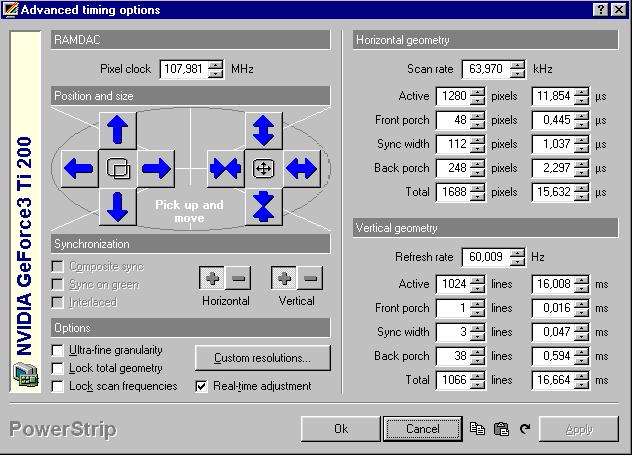Select negative vertical sync polarity
Image resolution: width=633 pixels, height=456 pixels.
click(x=311, y=279)
